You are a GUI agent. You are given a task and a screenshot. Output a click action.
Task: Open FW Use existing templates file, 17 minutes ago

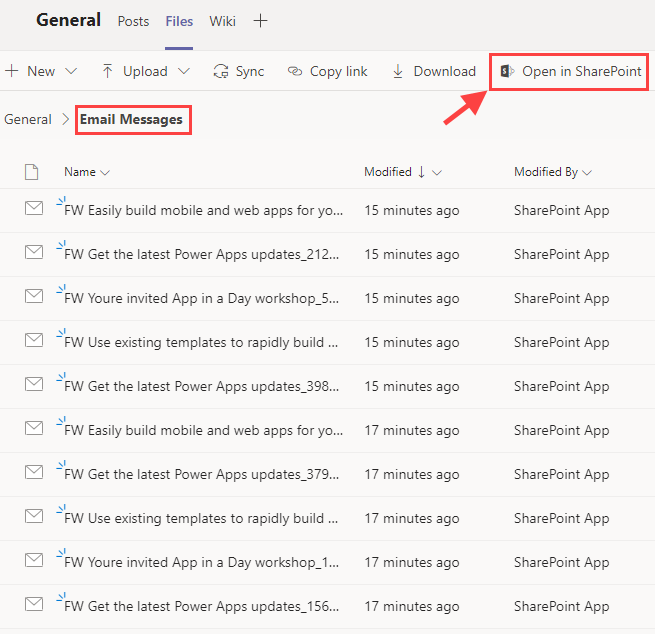click(x=201, y=518)
